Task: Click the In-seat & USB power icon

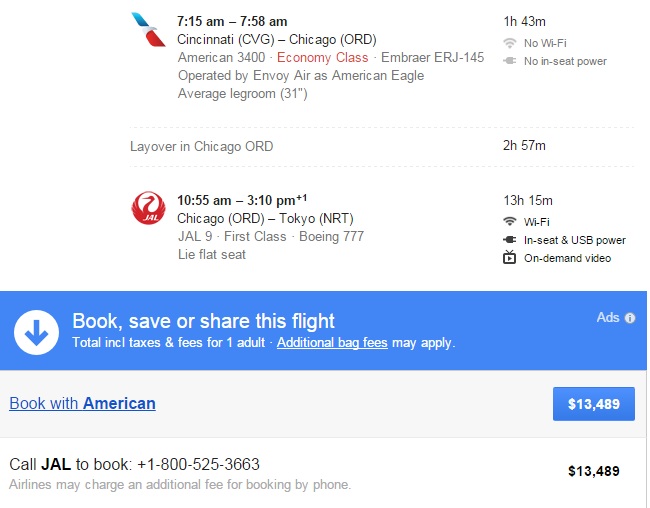Action: click(x=509, y=240)
